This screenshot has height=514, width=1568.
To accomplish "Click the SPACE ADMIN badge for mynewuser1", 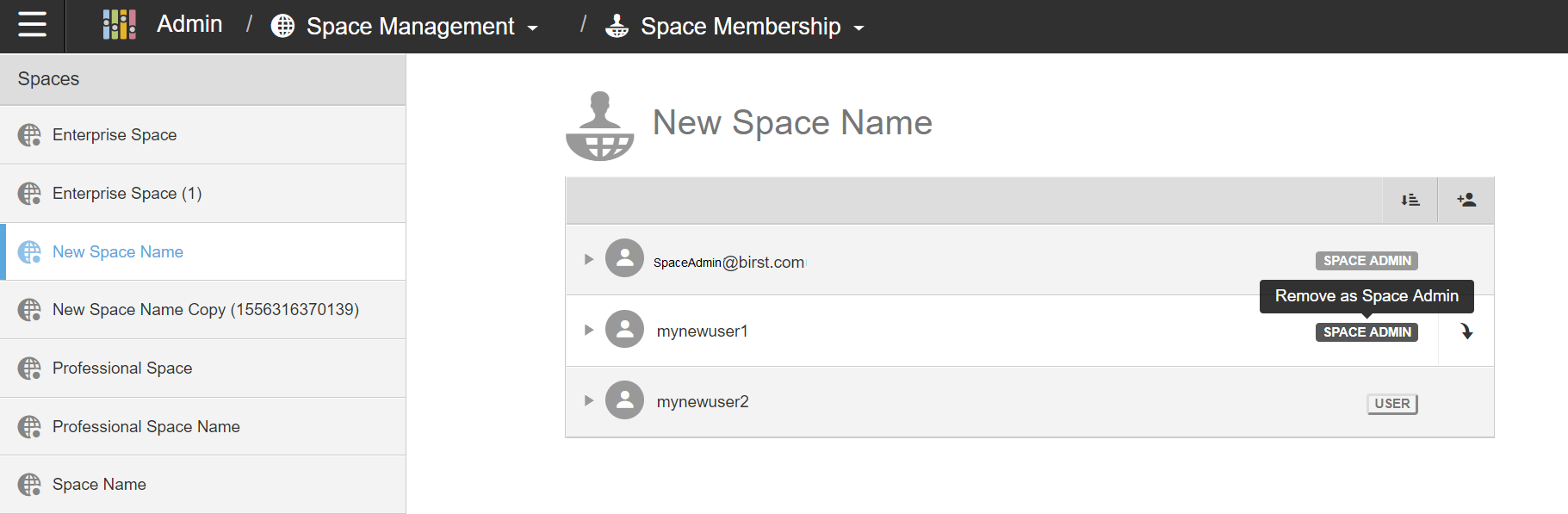I will click(x=1367, y=332).
